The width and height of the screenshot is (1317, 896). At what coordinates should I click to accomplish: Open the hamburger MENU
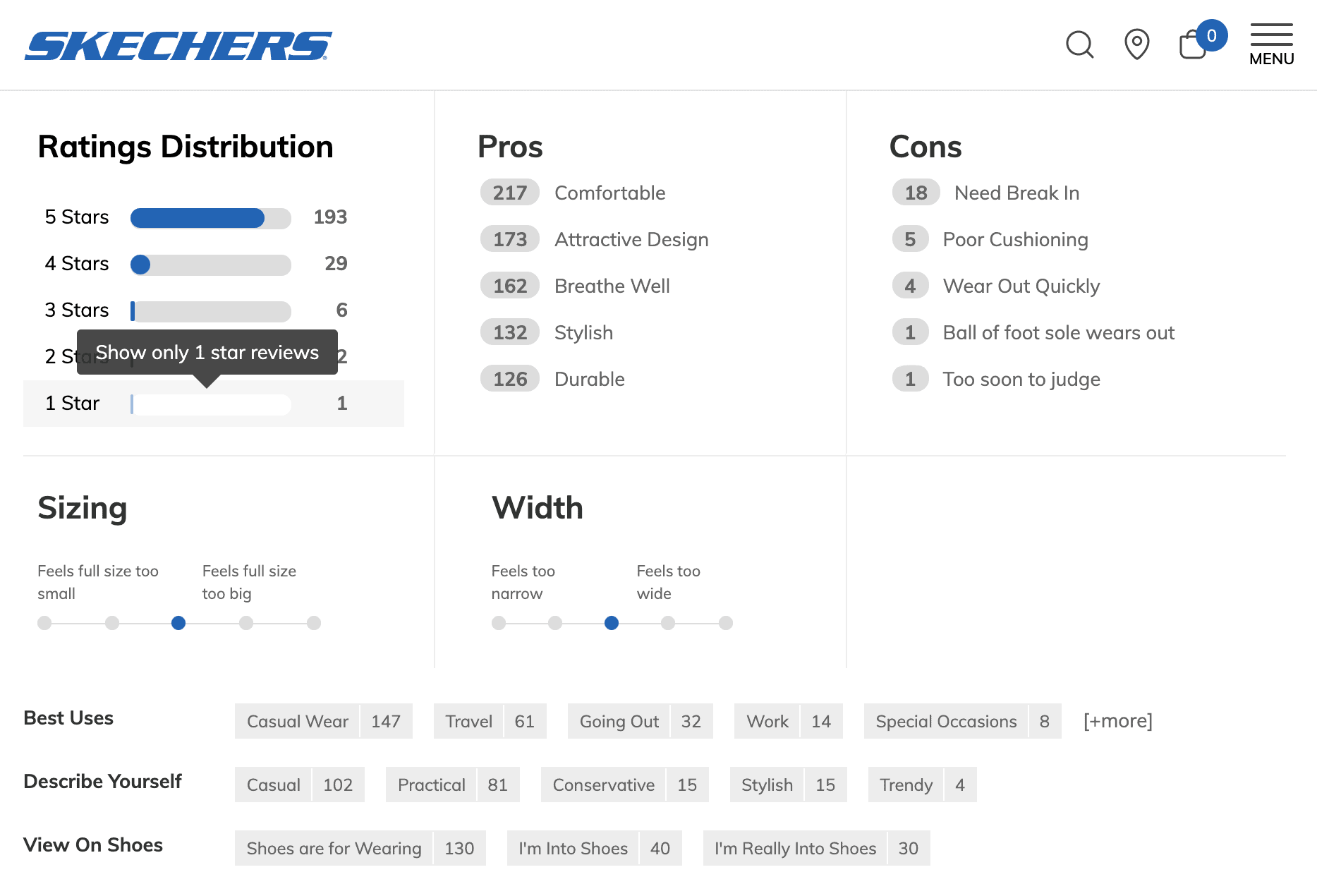pos(1271,45)
